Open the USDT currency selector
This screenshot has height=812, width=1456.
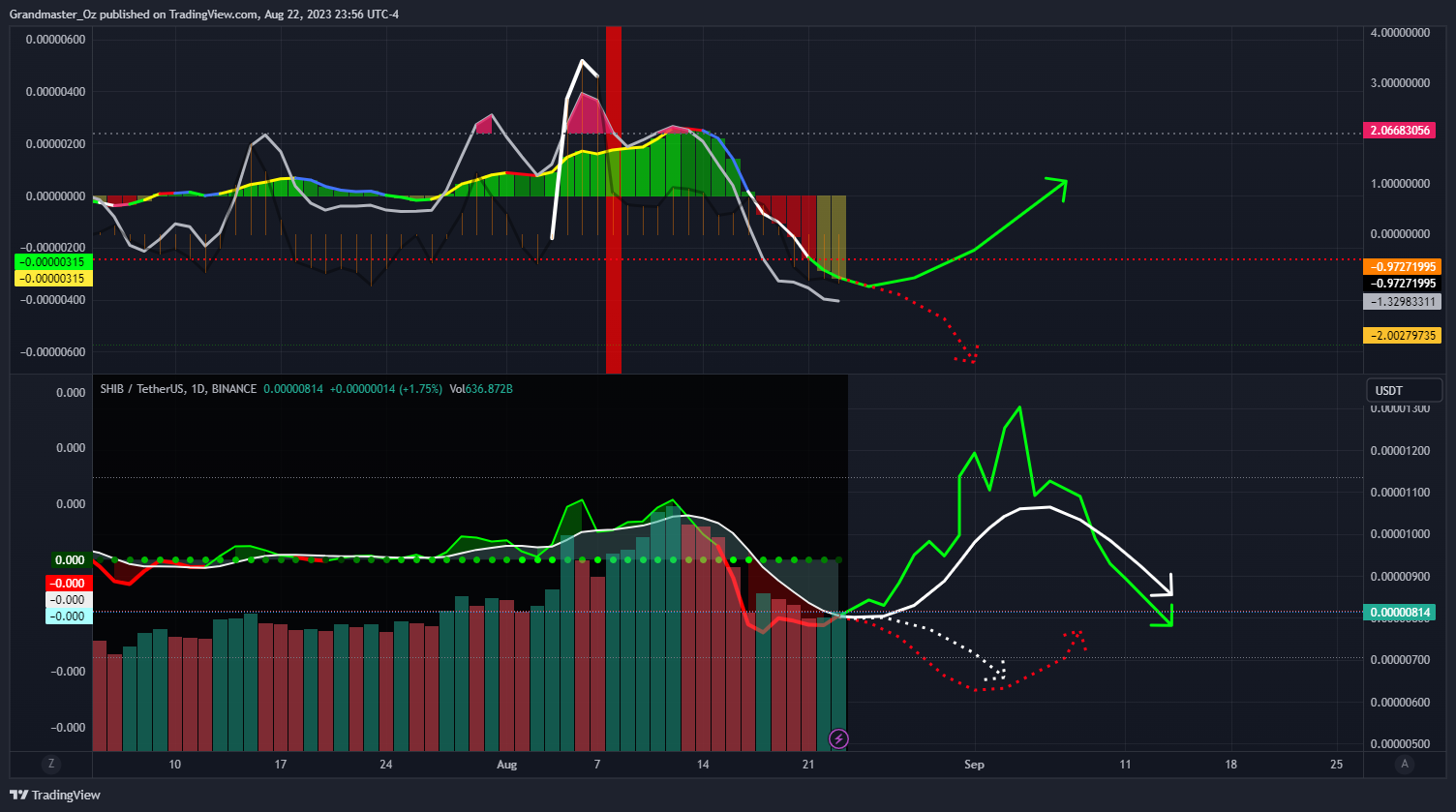coord(1405,390)
